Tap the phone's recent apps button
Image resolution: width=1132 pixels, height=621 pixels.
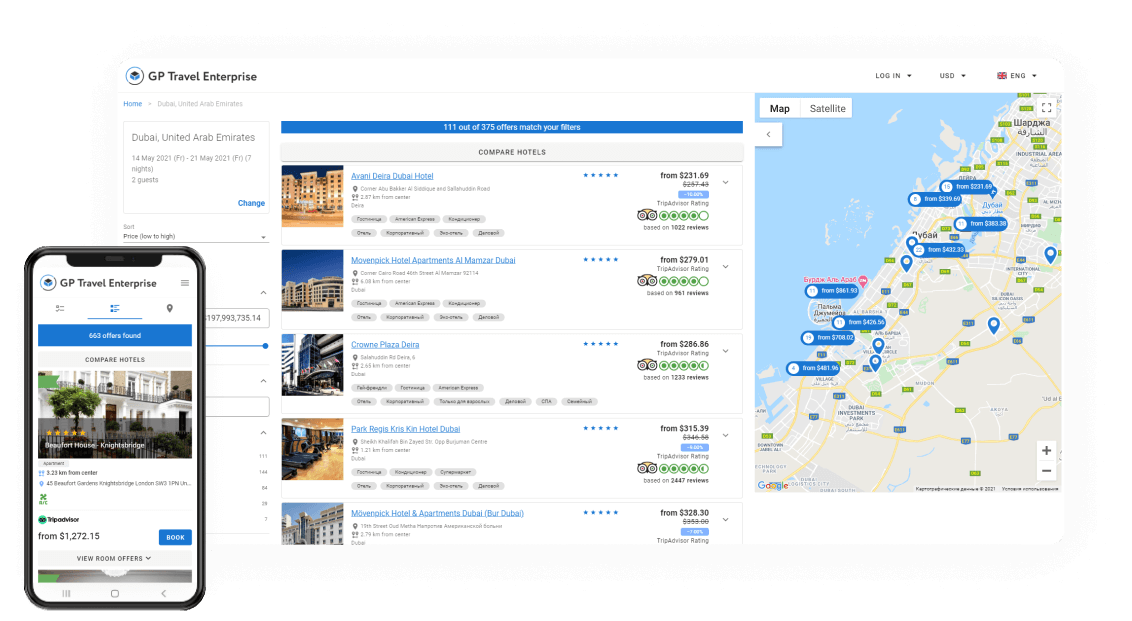(66, 594)
